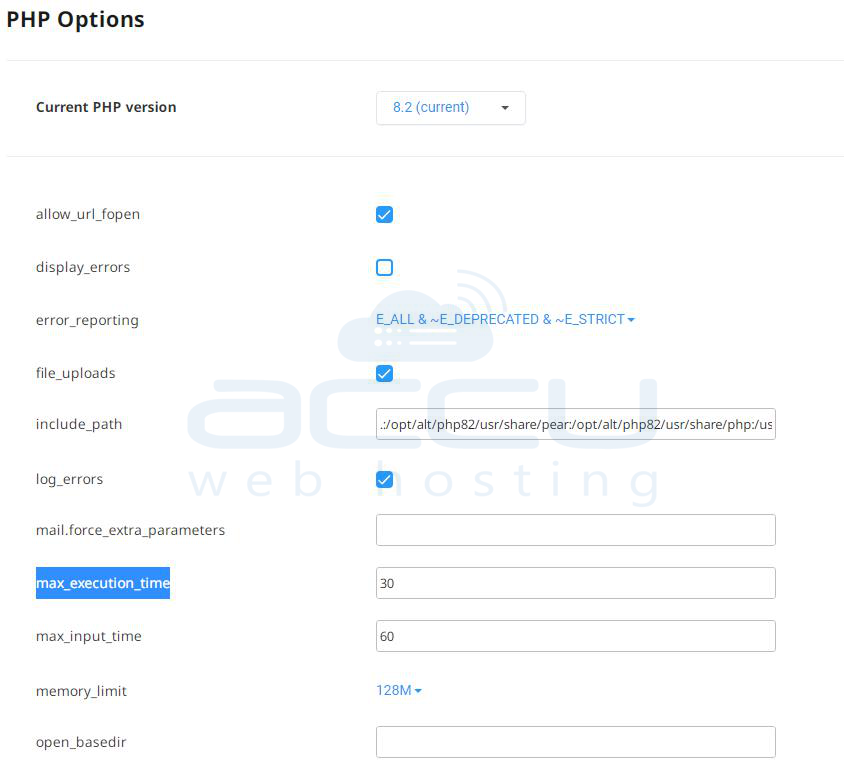Expand the error_reporting dropdown
The height and width of the screenshot is (776, 844).
tap(500, 320)
